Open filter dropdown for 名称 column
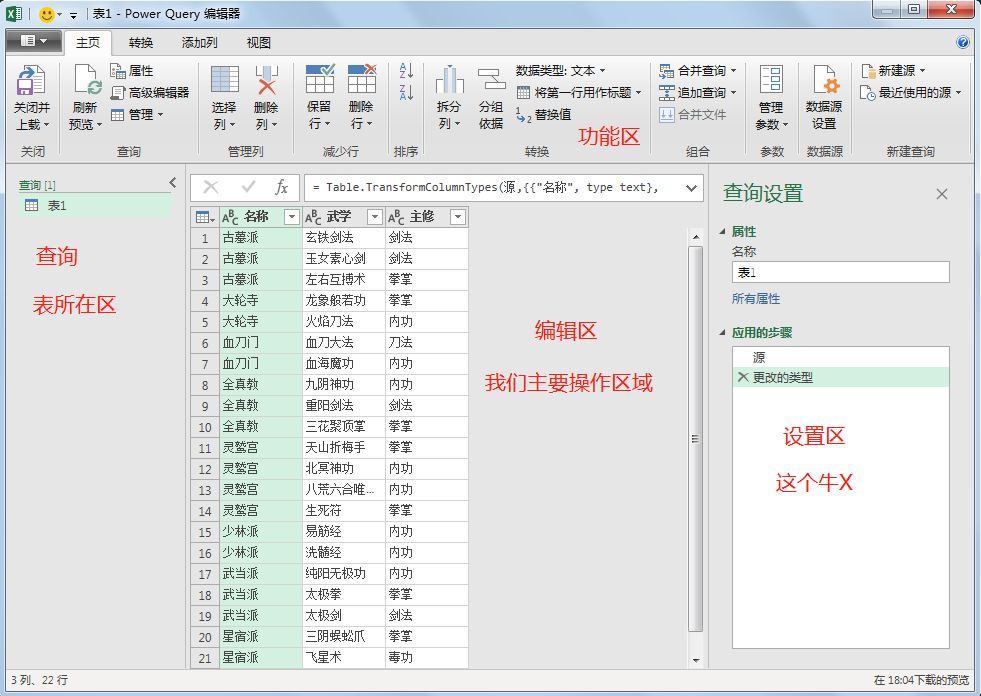Viewport: 981px width, 696px height. coord(291,217)
